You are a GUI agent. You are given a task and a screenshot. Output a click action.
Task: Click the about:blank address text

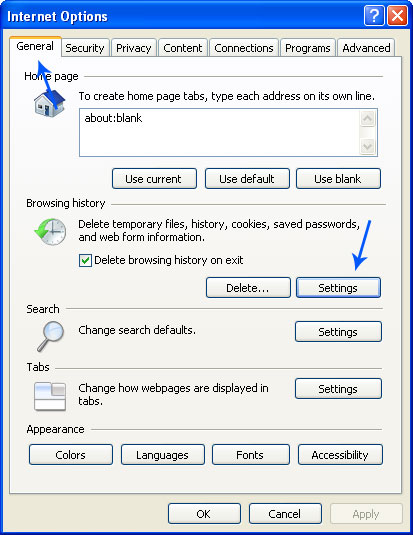(113, 118)
